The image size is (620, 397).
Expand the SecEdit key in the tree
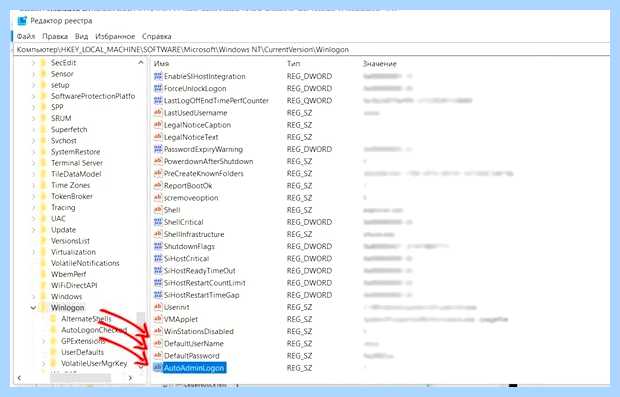click(33, 63)
